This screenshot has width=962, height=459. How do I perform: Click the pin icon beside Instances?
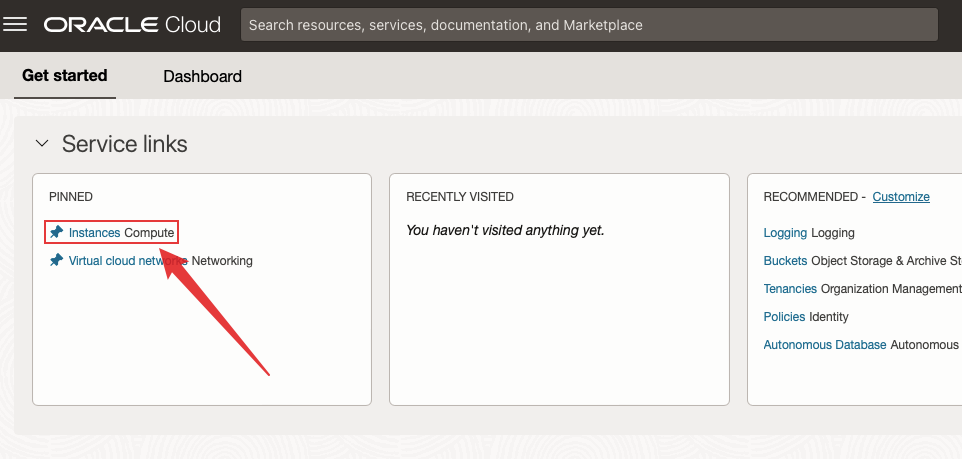click(x=57, y=232)
